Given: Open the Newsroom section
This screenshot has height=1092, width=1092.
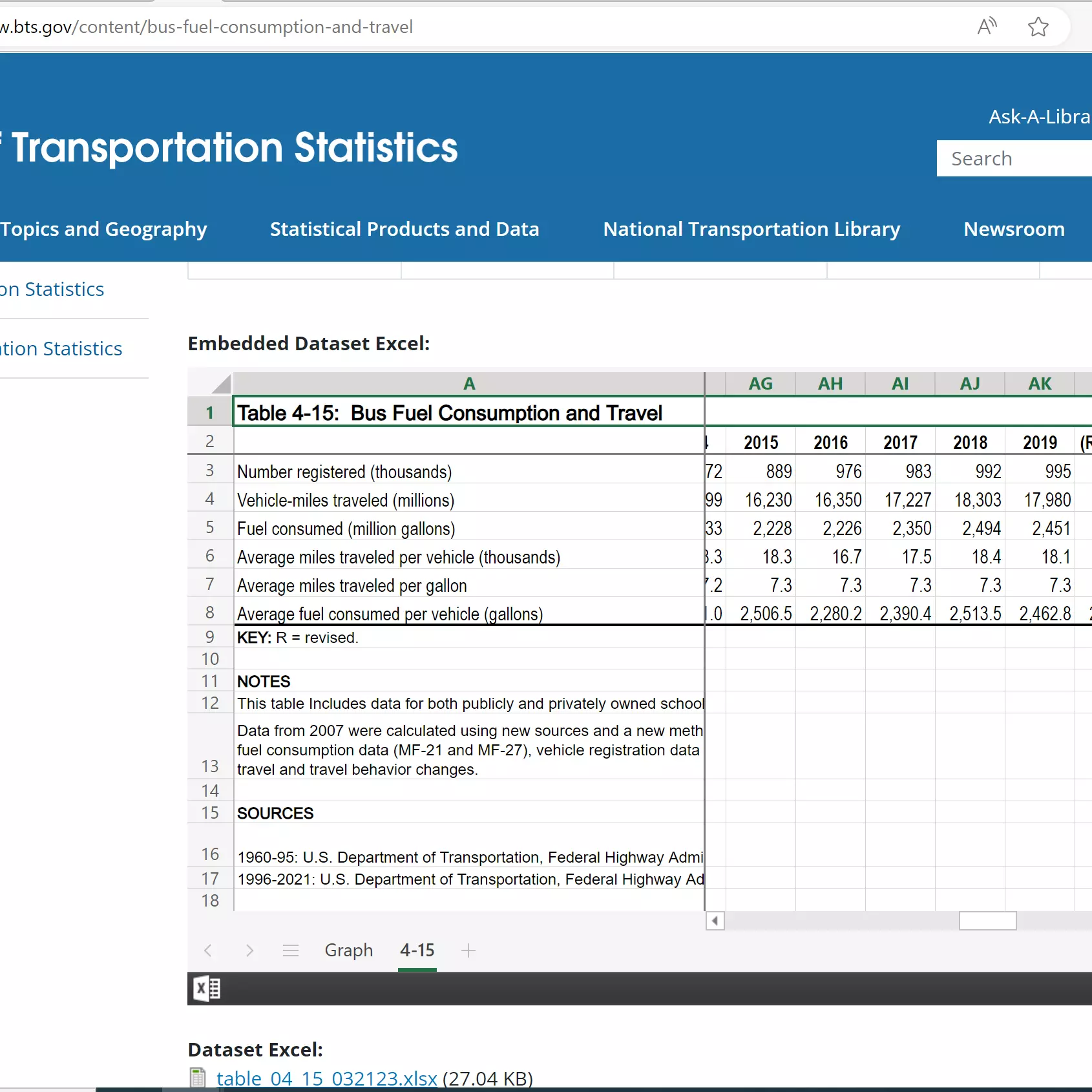Looking at the screenshot, I should click(x=1013, y=229).
